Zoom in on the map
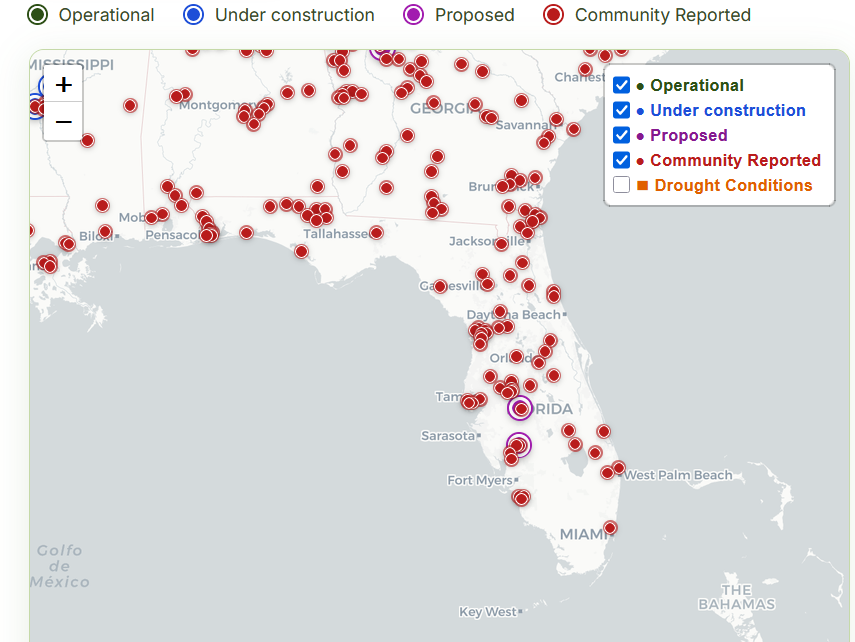855x642 pixels. tap(64, 85)
